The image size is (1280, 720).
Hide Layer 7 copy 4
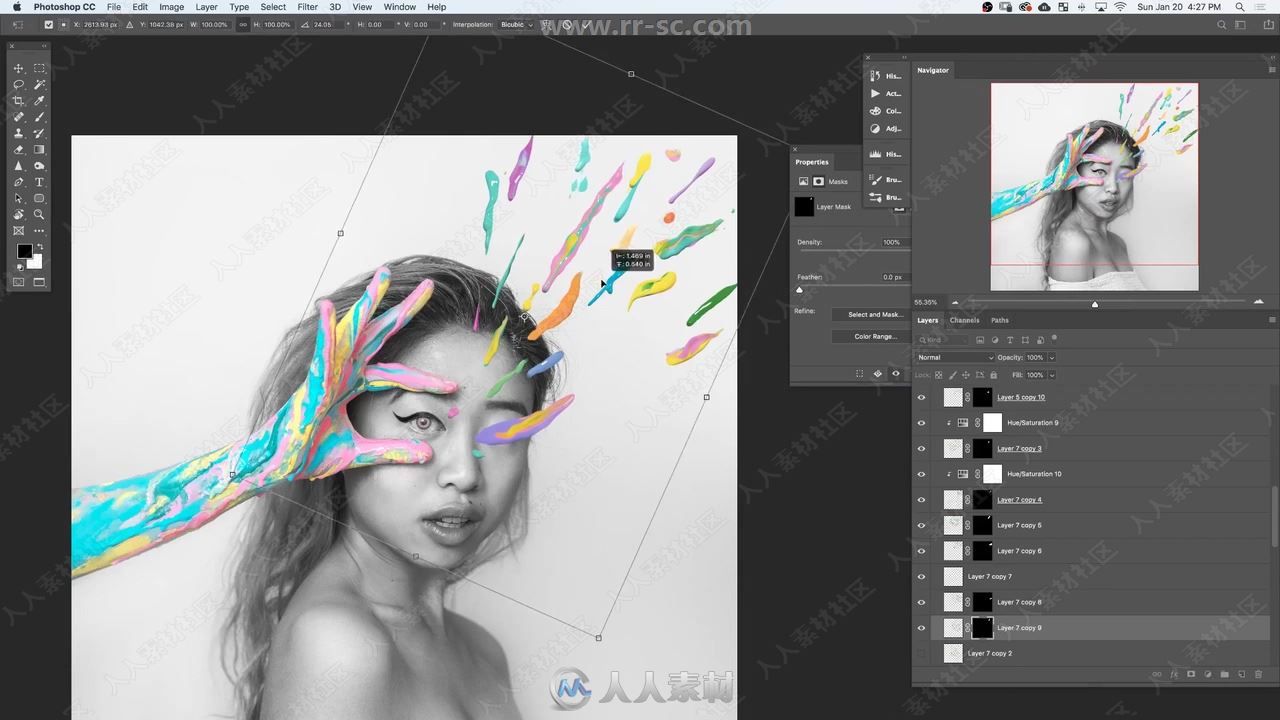tap(921, 500)
